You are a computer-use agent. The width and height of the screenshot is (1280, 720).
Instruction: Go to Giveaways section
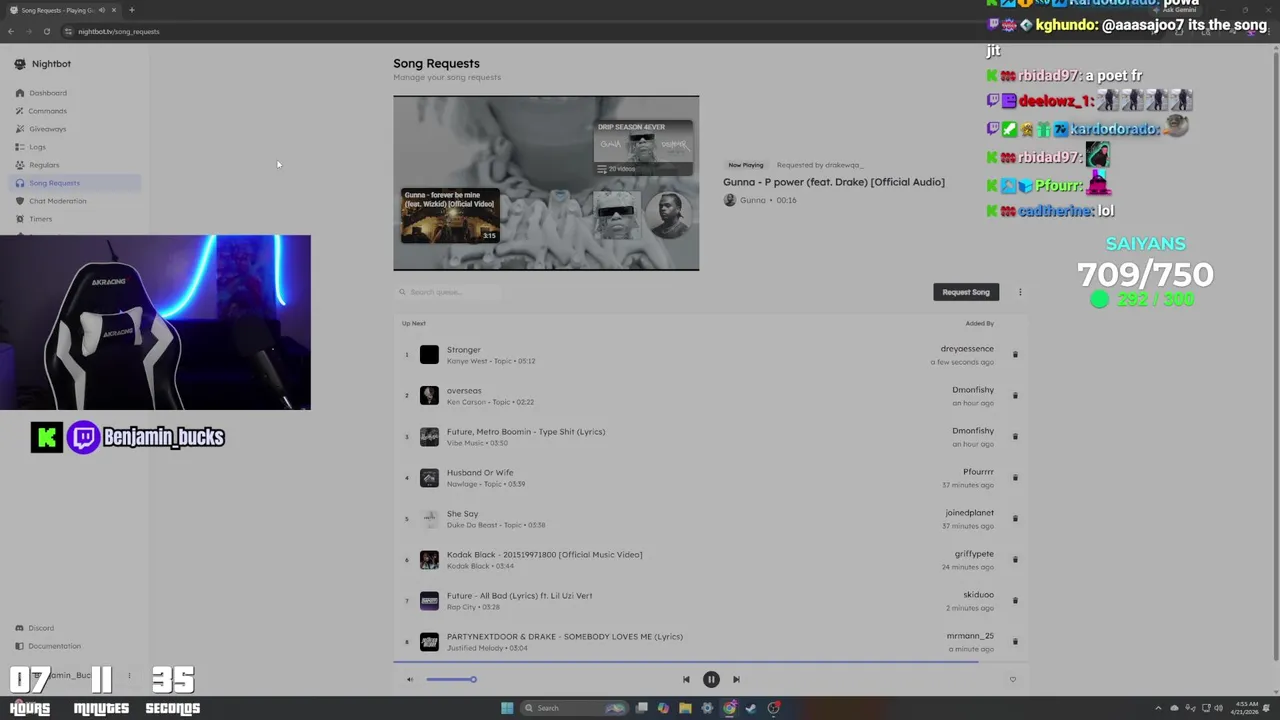click(48, 129)
